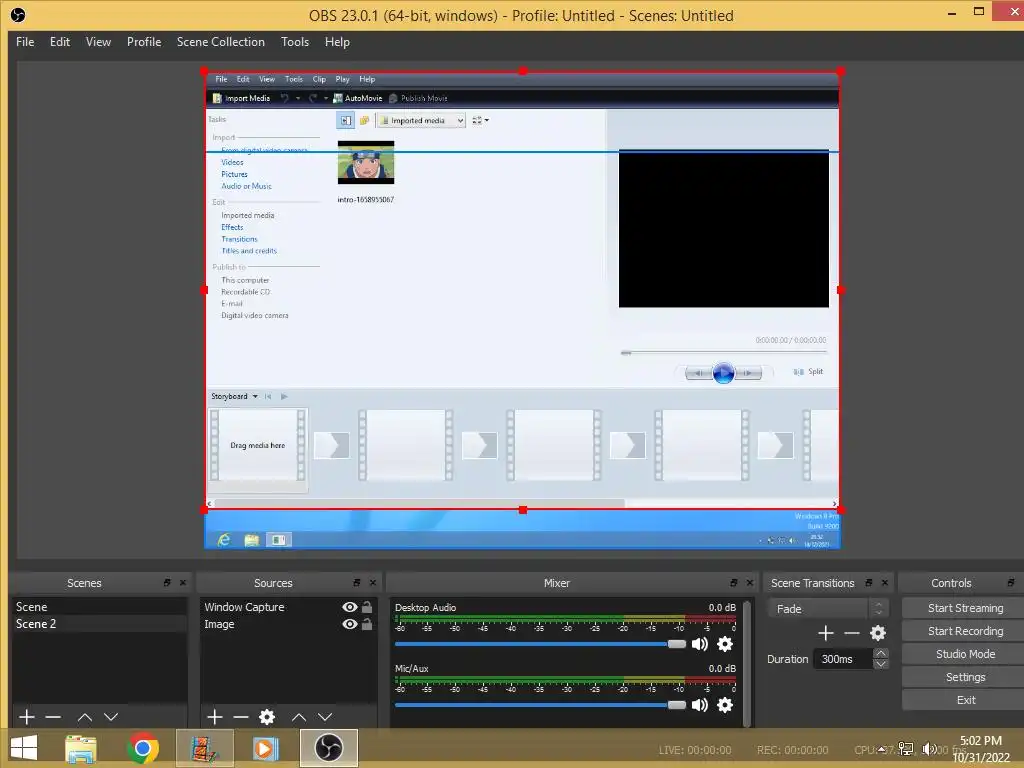Viewport: 1024px width, 768px height.
Task: Open the File menu
Action: click(x=25, y=42)
